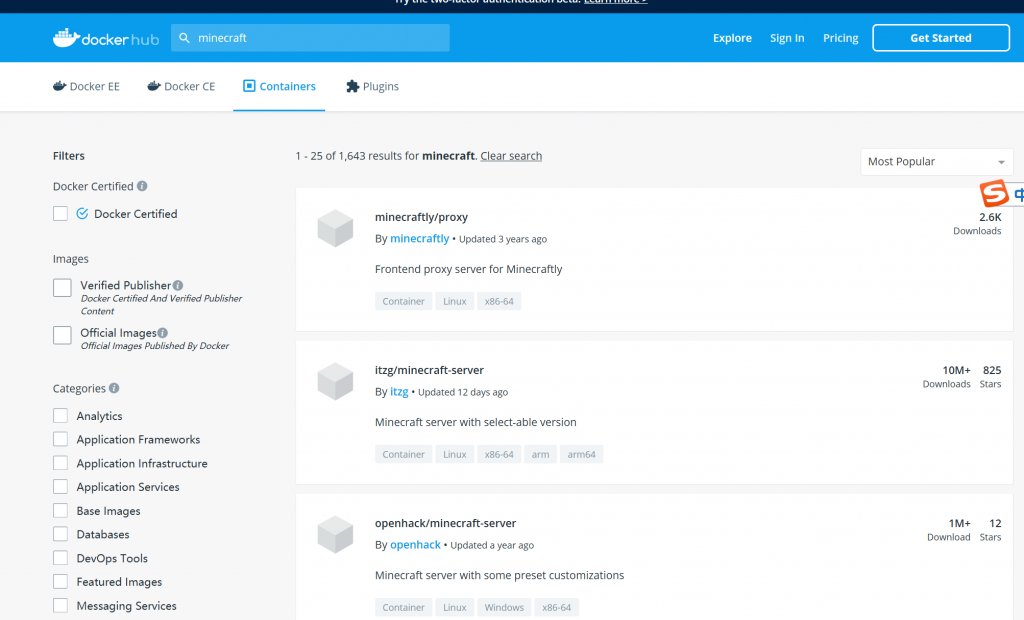The image size is (1024, 620).
Task: Click the info icon next to Official Images
Action: [163, 333]
